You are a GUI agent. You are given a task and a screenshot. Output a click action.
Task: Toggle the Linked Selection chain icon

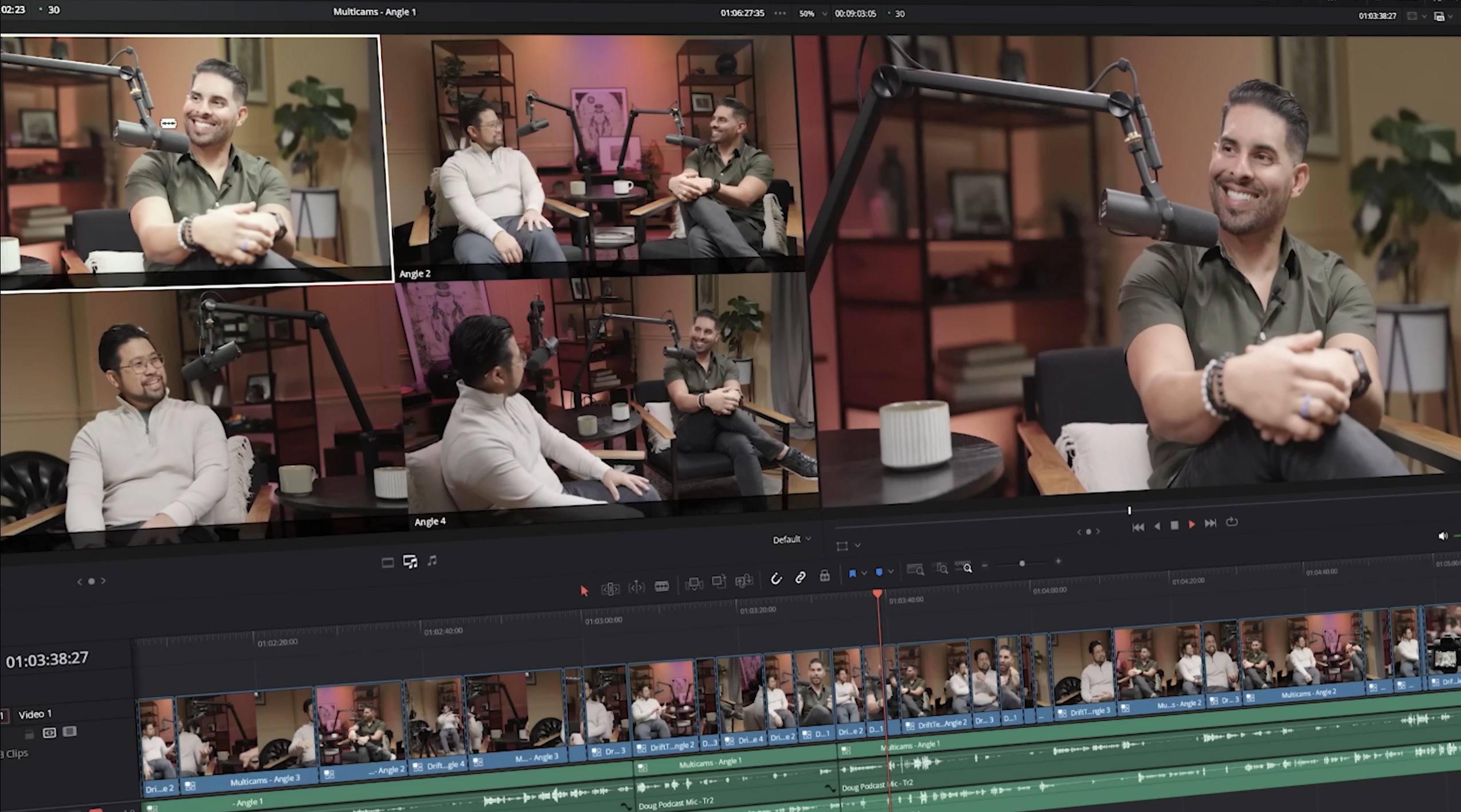click(800, 577)
